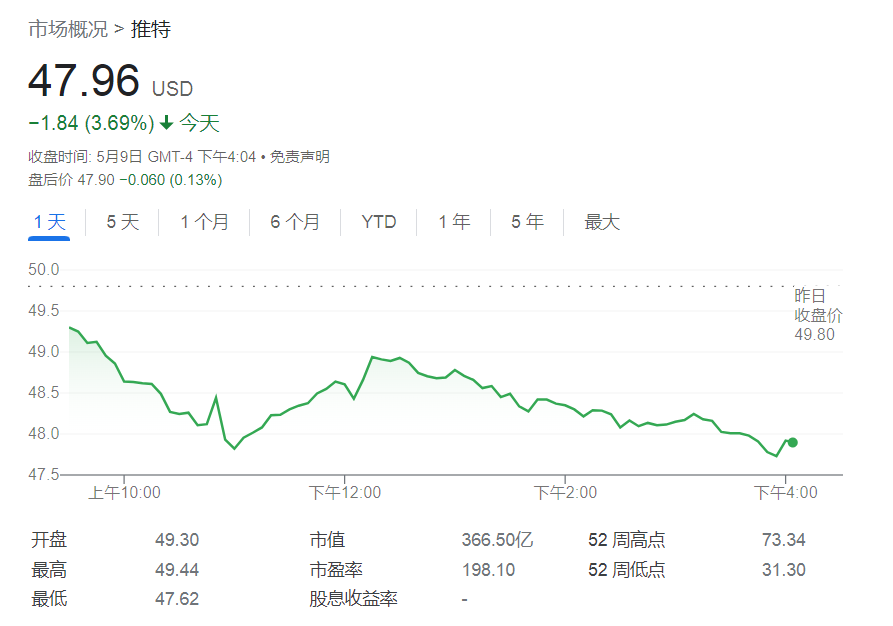This screenshot has height=626, width=893.
Task: Click the -1.84 (3.69%) change value
Action: click(x=91, y=123)
